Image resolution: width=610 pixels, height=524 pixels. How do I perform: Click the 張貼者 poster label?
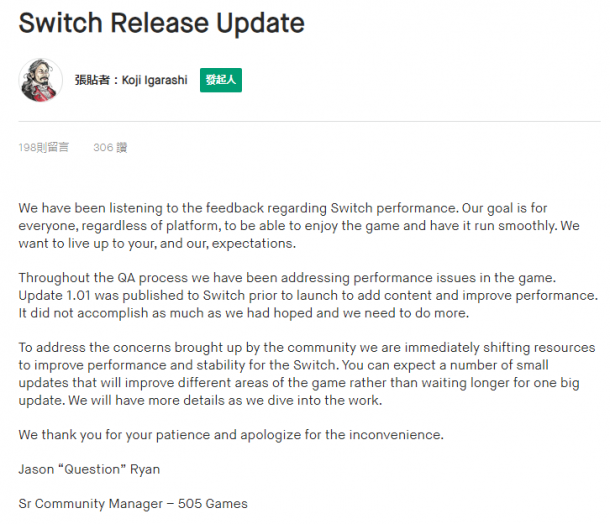(92, 80)
